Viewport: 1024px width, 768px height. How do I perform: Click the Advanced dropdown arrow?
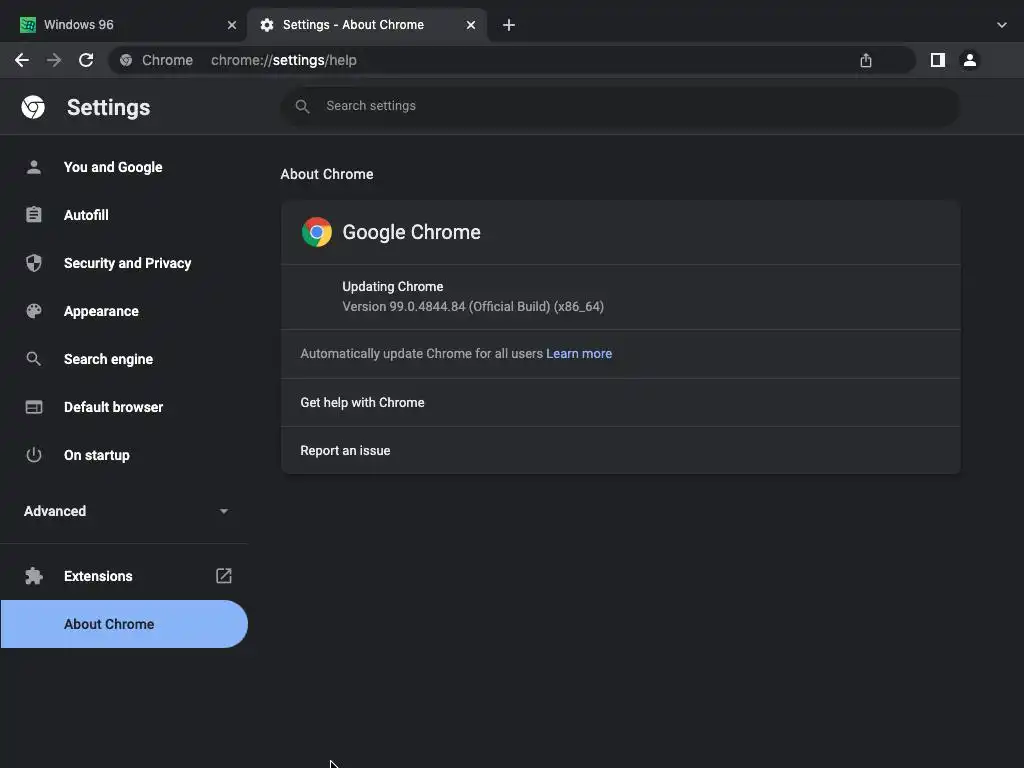[x=224, y=511]
